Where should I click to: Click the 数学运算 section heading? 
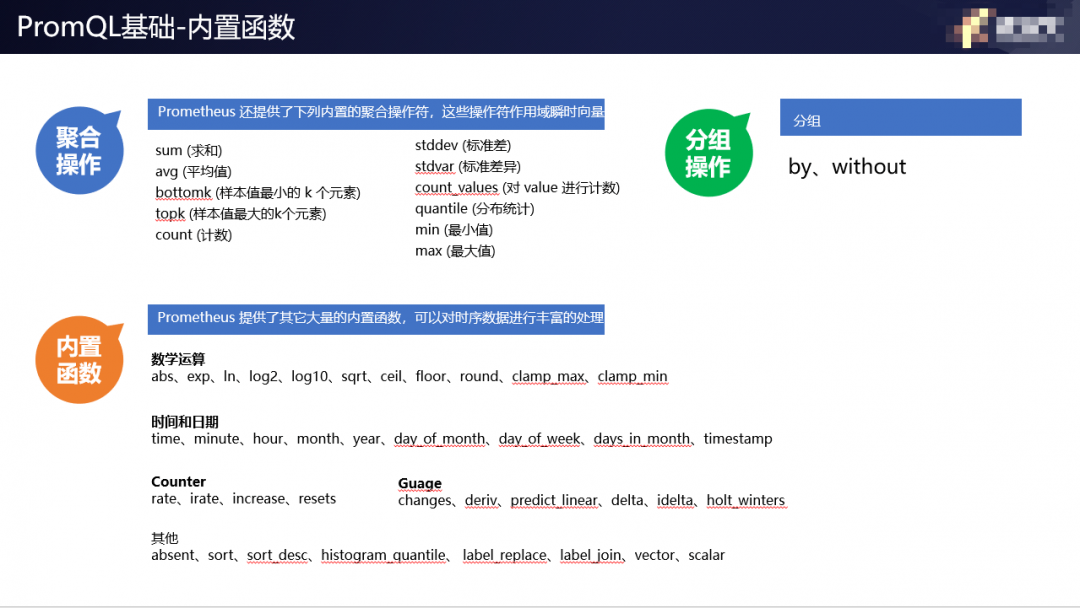pos(178,359)
